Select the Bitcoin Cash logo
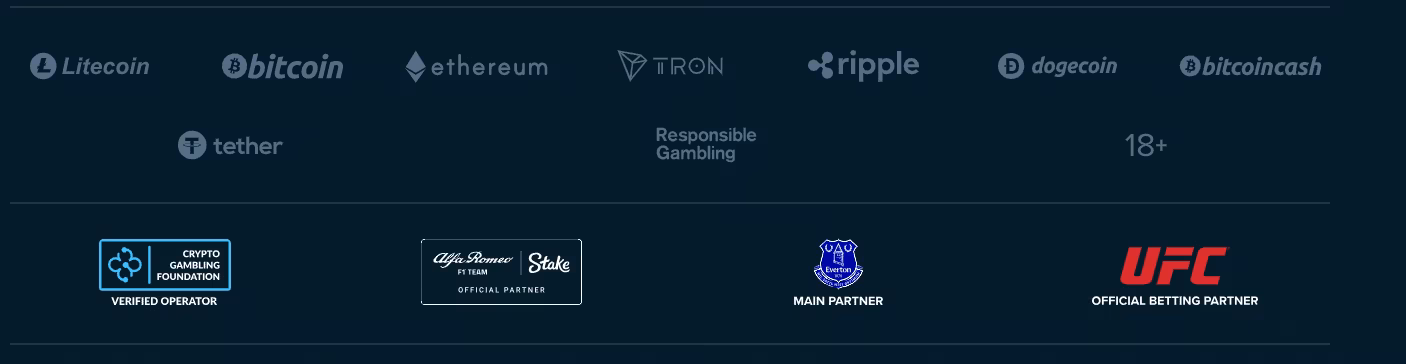Viewport: 1406px width, 364px height. click(x=1250, y=66)
